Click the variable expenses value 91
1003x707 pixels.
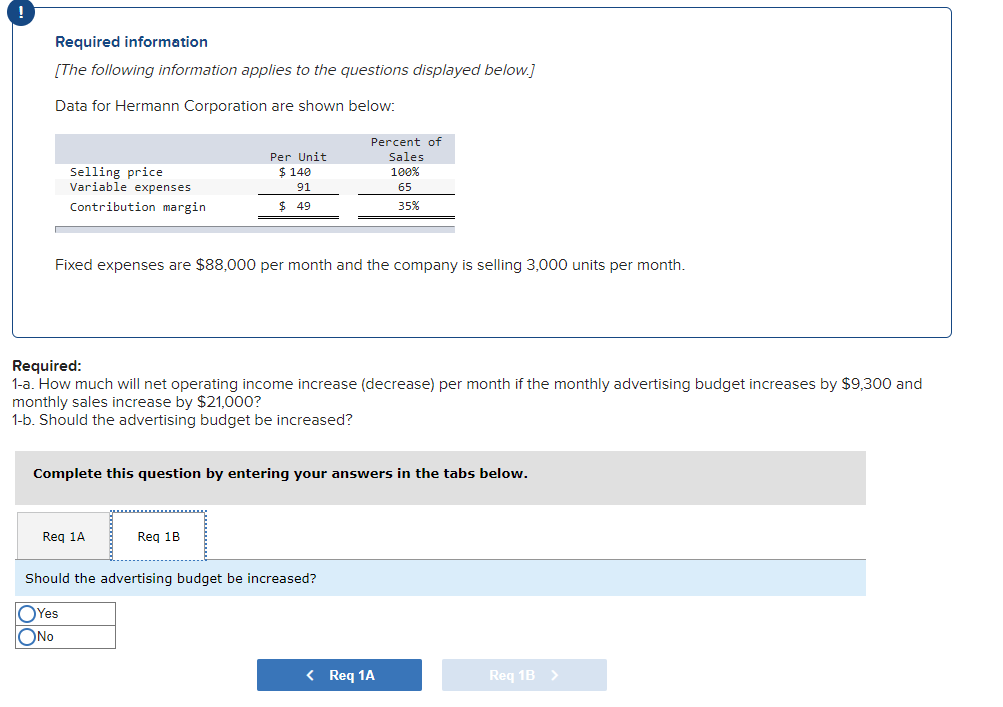pyautogui.click(x=304, y=187)
